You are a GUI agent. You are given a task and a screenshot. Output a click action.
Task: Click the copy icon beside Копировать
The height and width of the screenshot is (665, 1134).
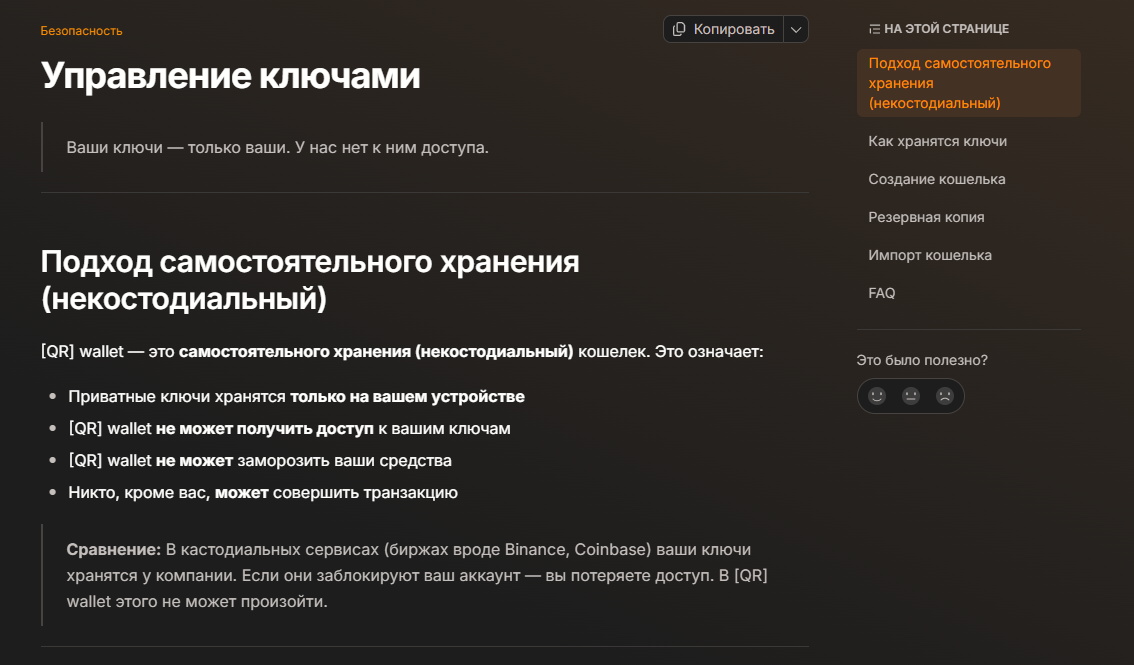click(679, 29)
